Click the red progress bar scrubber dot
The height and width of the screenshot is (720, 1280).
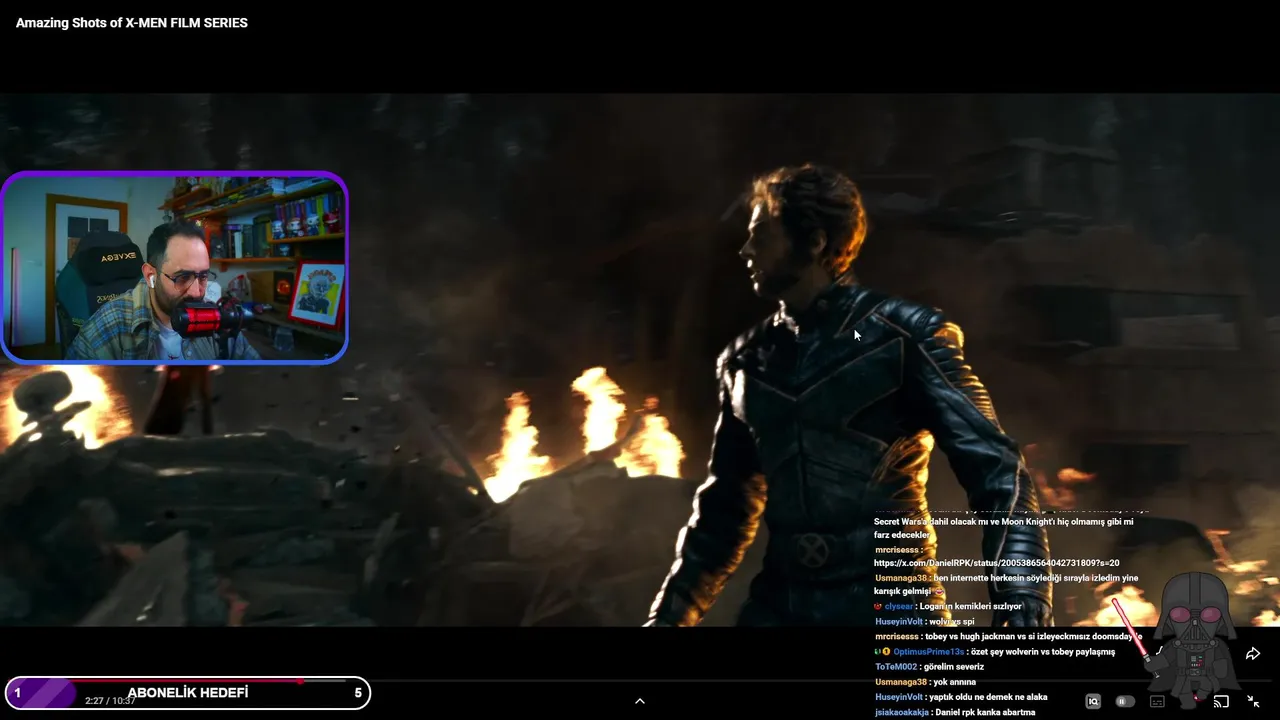(299, 681)
